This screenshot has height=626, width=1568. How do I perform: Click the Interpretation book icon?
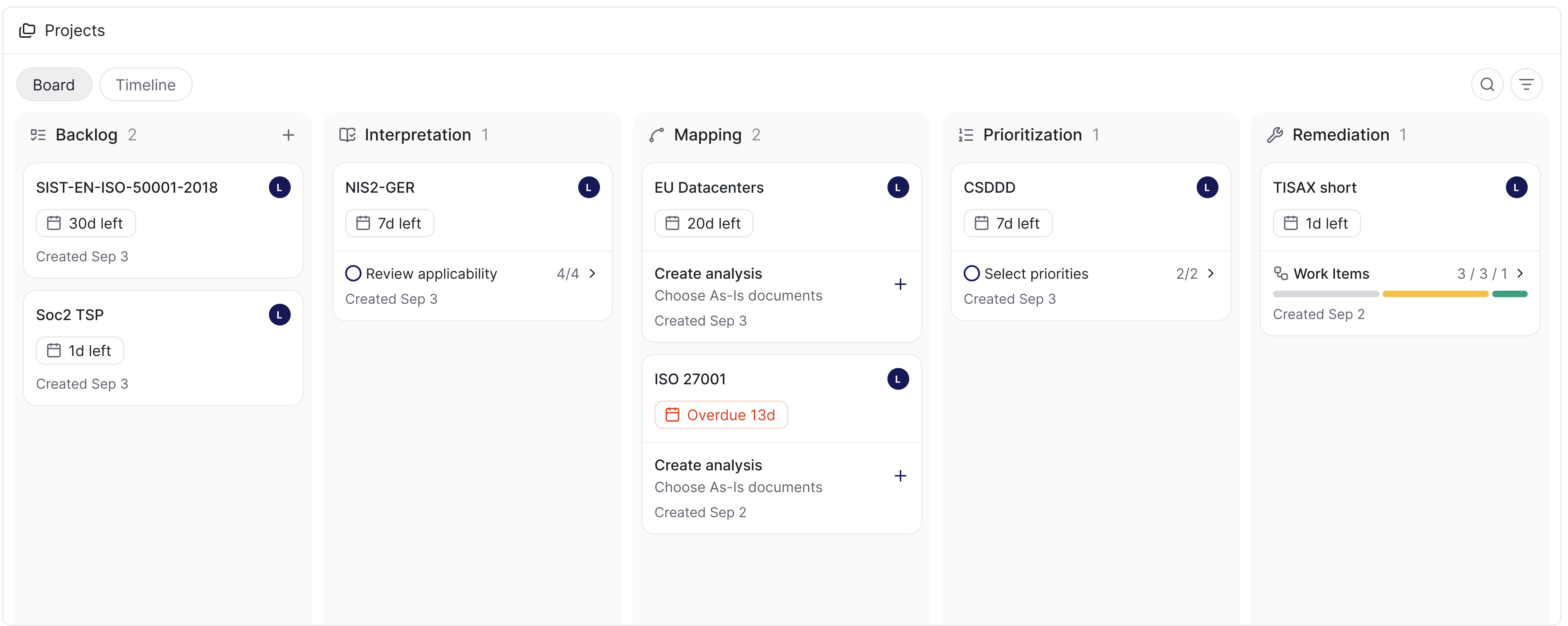click(x=347, y=134)
